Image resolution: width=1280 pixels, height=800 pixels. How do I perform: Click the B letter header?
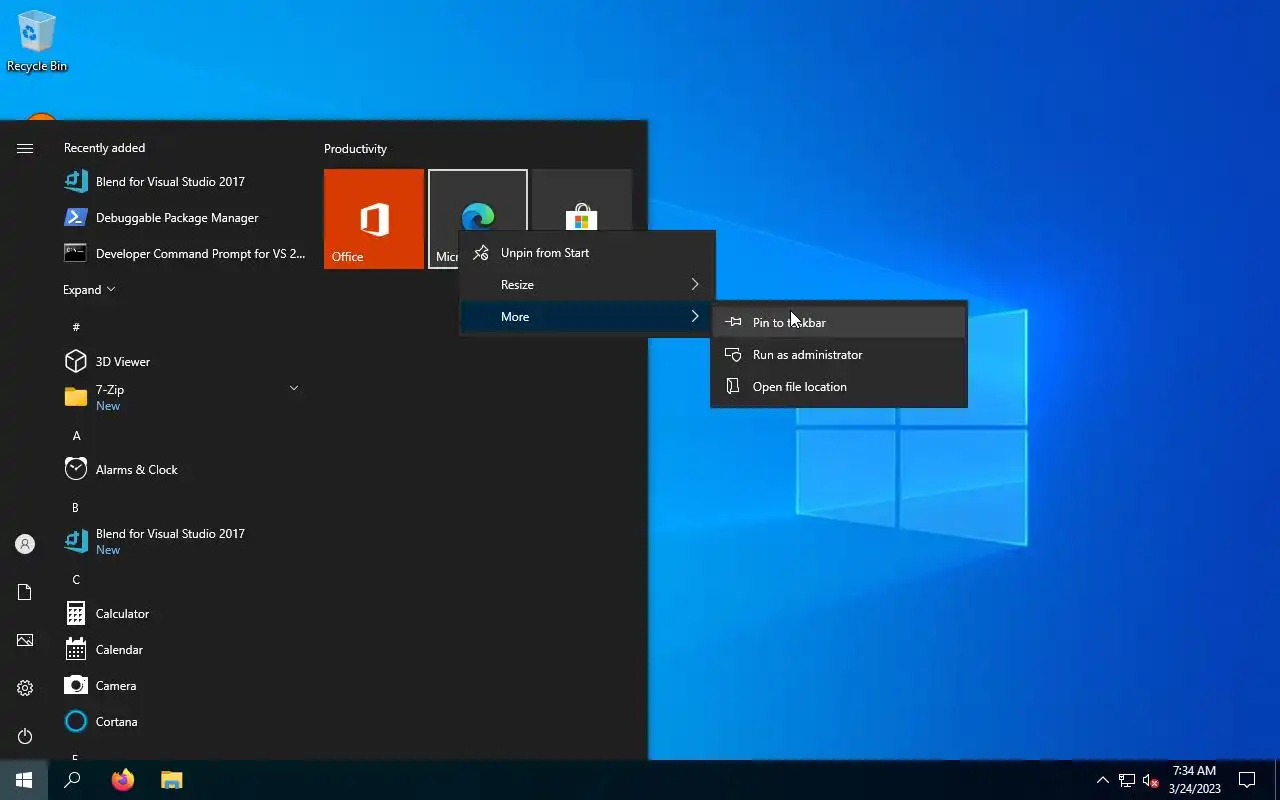[x=75, y=507]
